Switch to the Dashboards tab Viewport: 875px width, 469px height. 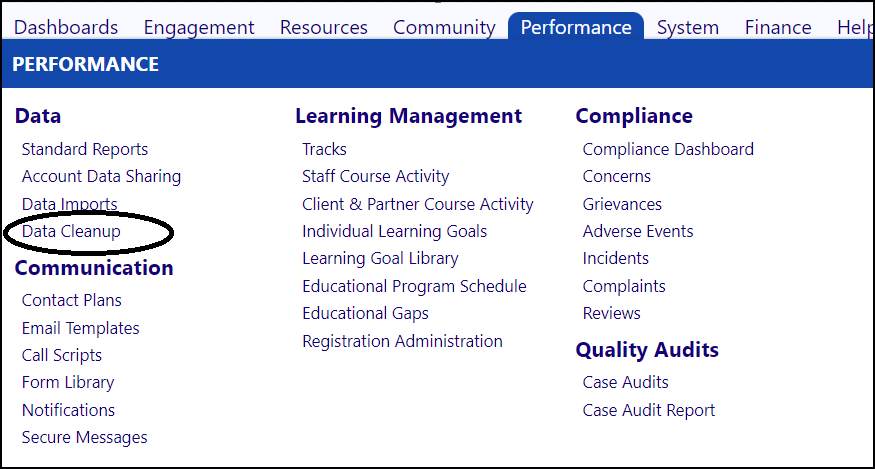66,27
